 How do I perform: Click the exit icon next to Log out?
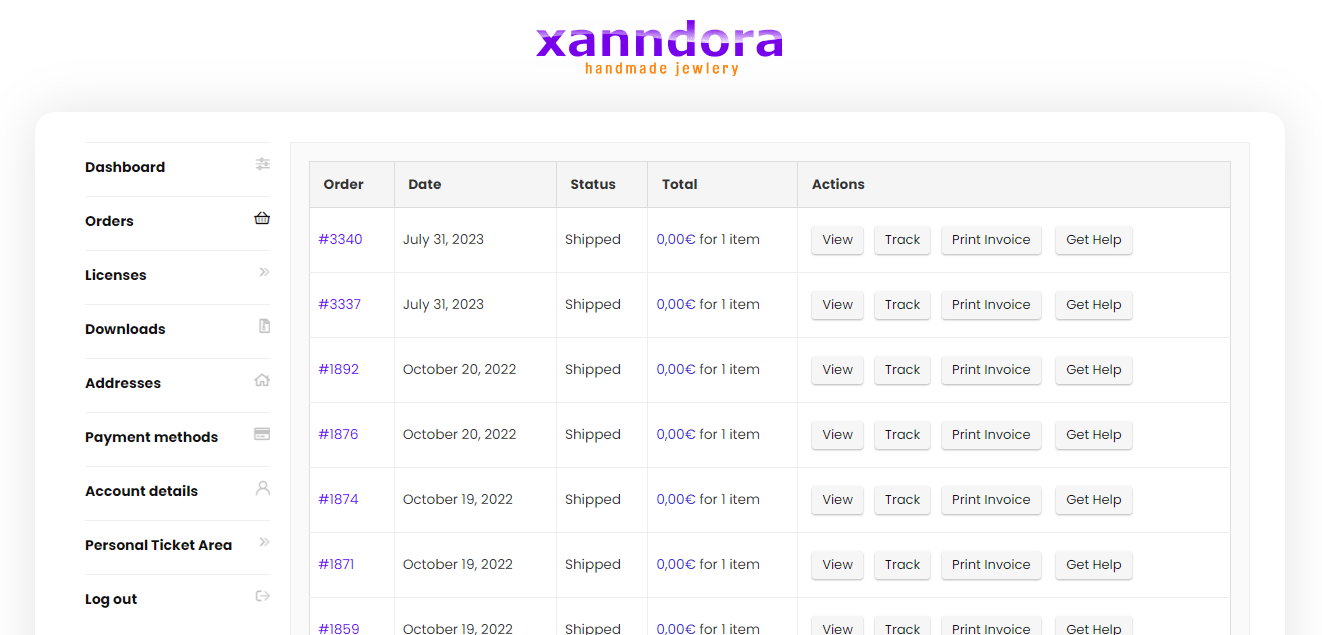click(x=263, y=596)
